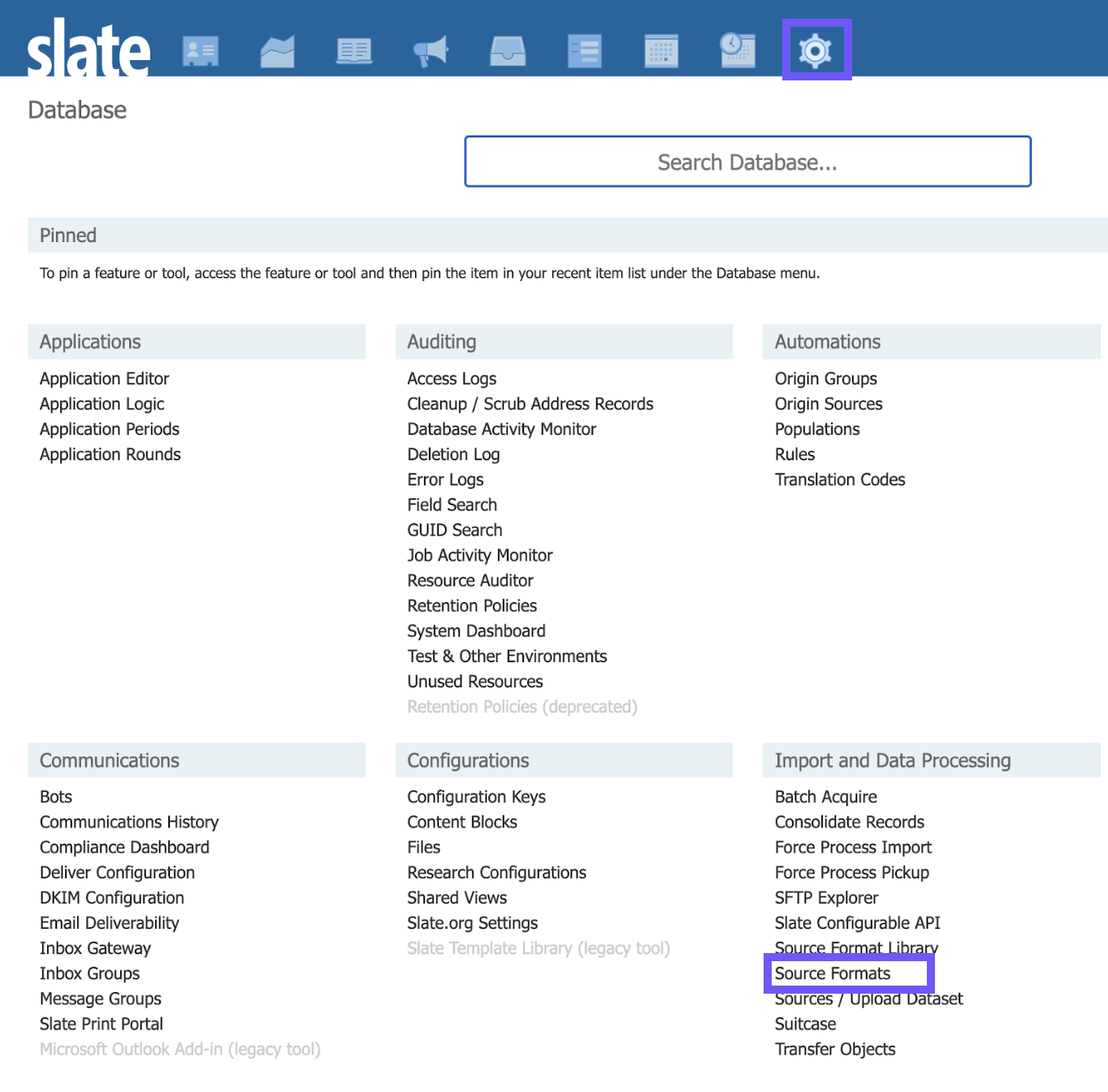
Task: Open Content Blocks
Action: point(462,821)
